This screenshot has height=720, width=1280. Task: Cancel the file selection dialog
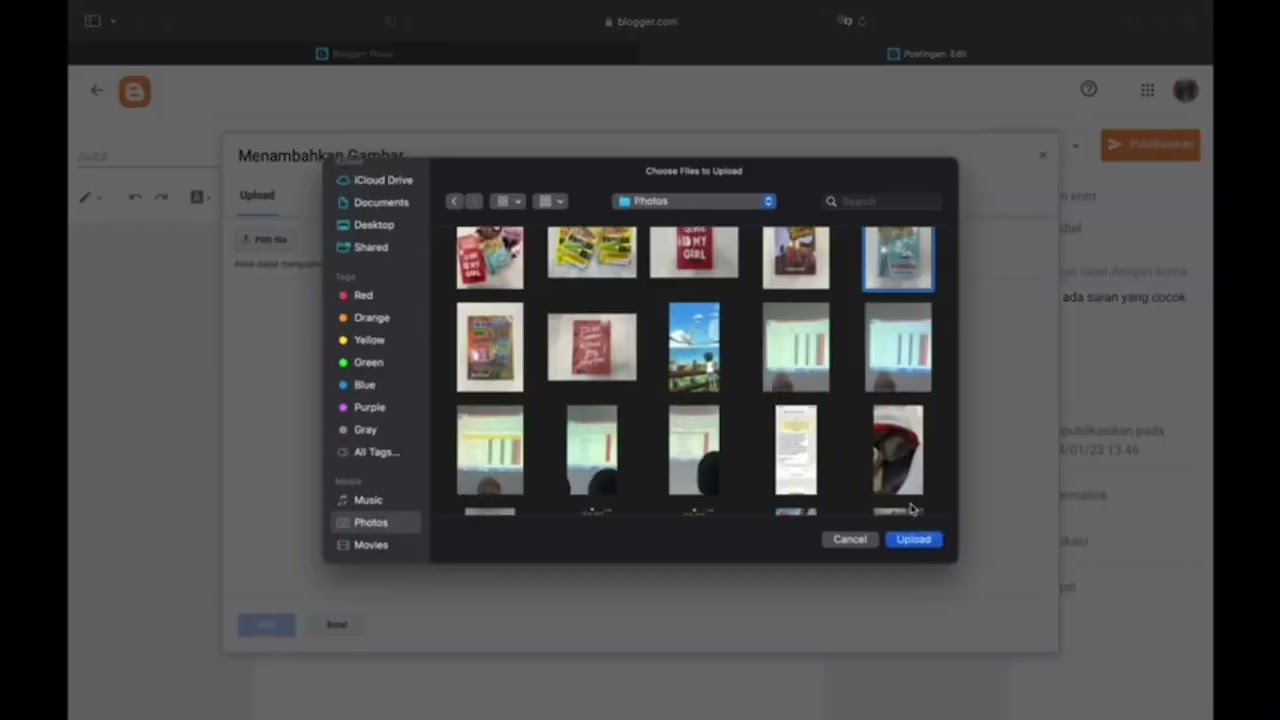click(x=850, y=539)
